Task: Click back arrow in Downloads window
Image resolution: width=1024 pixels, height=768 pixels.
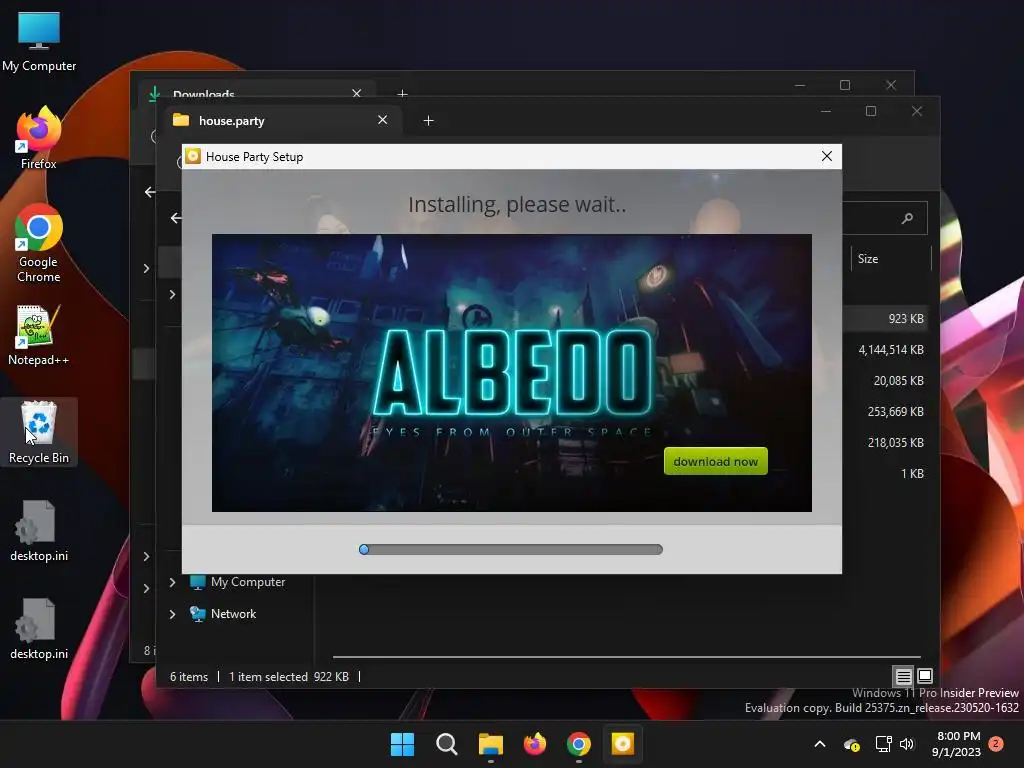Action: click(x=150, y=192)
